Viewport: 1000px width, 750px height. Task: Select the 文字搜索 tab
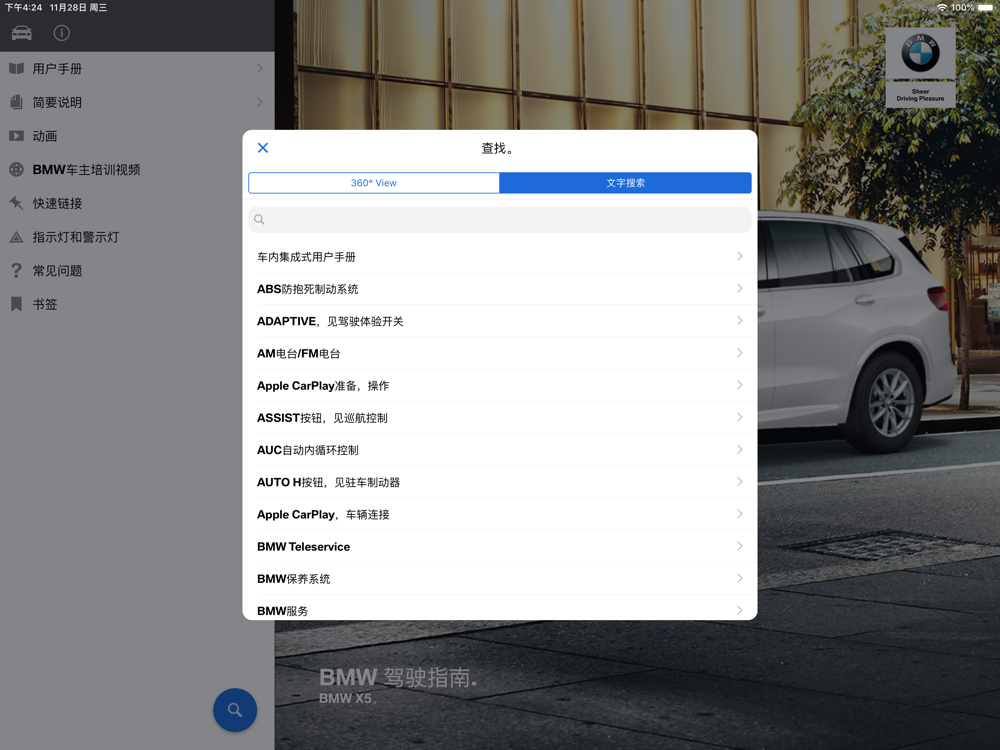pyautogui.click(x=626, y=183)
